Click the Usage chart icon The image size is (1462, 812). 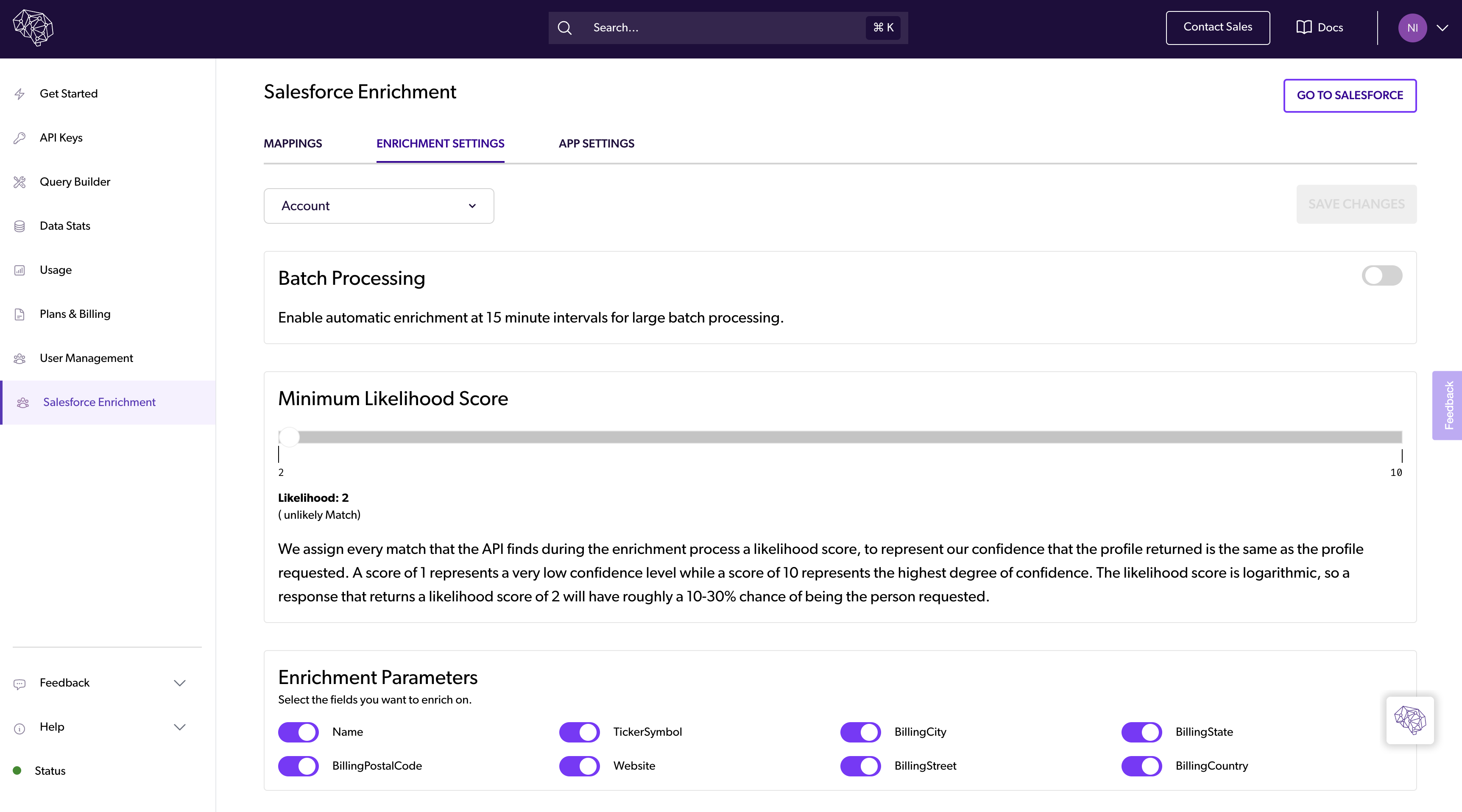coord(20,270)
